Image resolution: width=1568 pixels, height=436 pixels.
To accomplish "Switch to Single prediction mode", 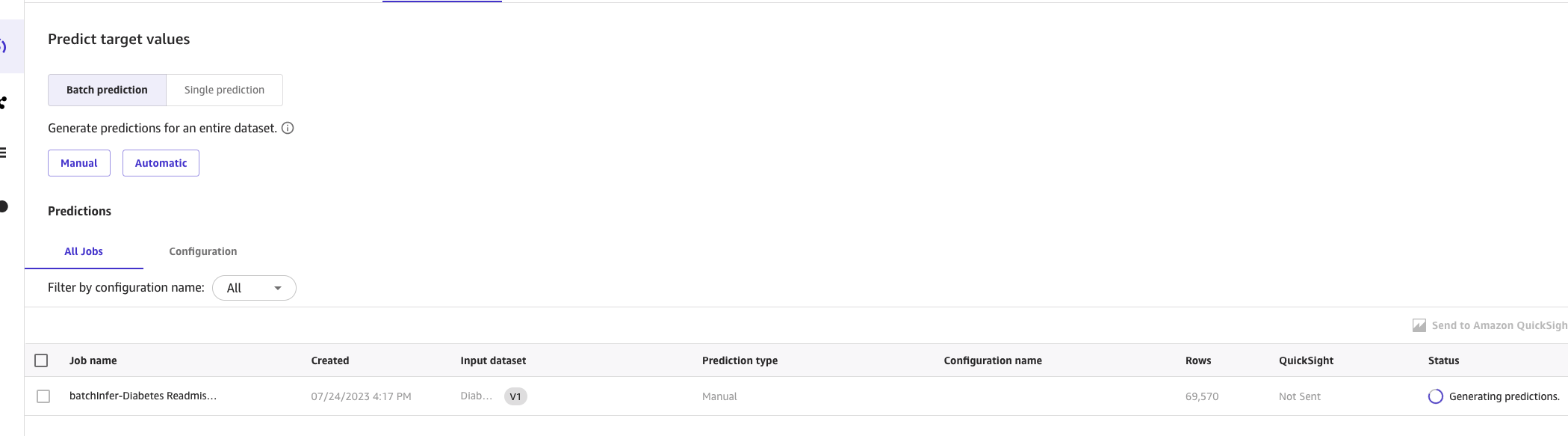I will 224,90.
